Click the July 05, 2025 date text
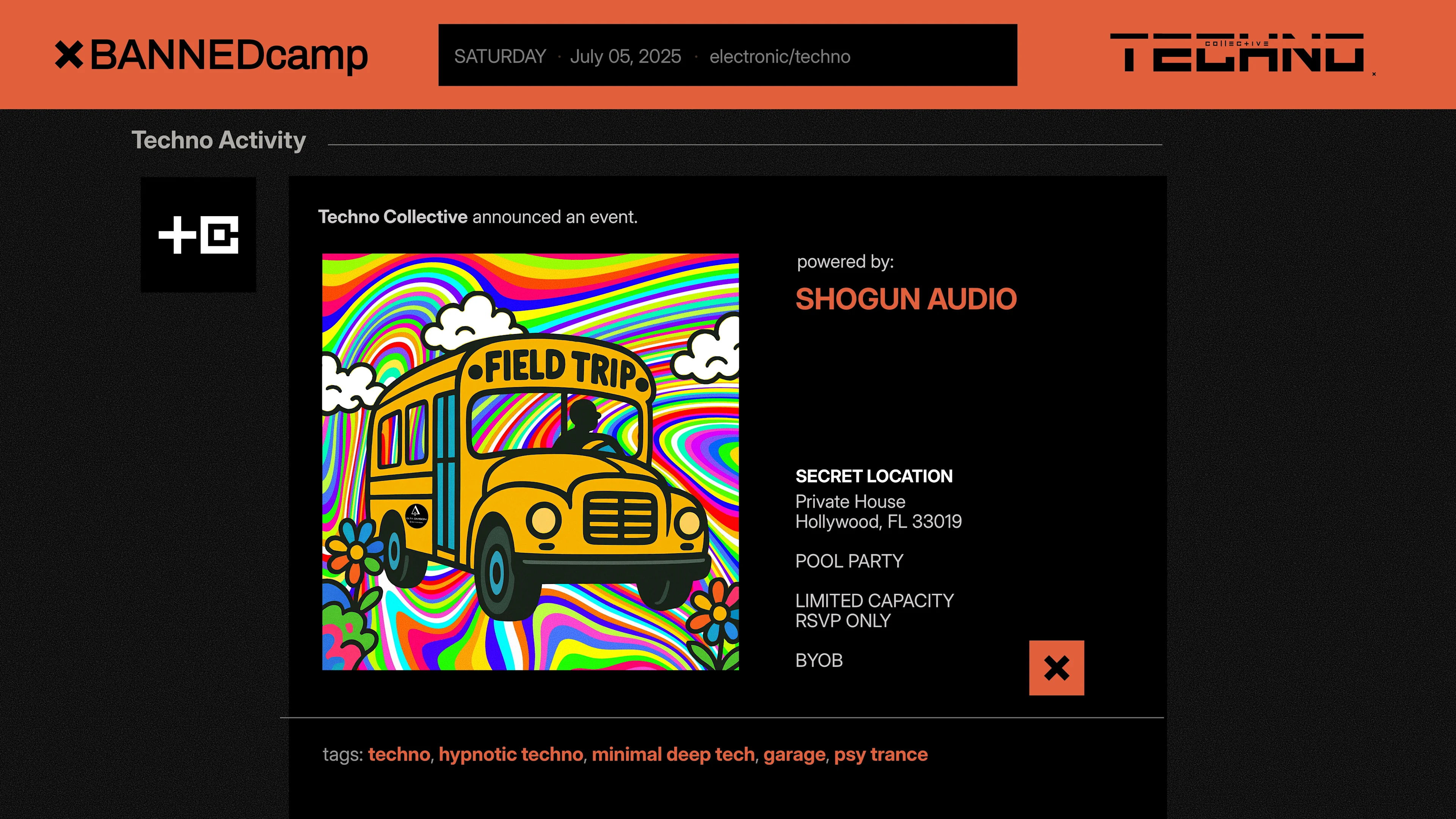This screenshot has width=1456, height=819. pos(626,56)
